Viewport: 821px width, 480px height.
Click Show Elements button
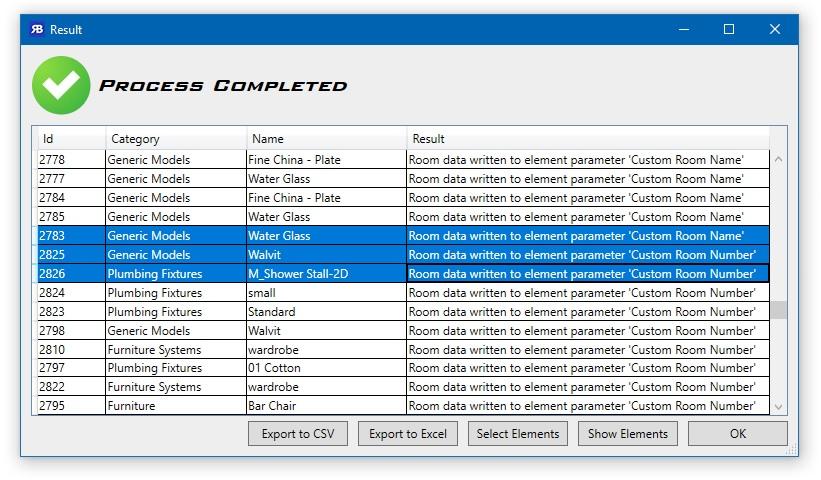click(628, 433)
